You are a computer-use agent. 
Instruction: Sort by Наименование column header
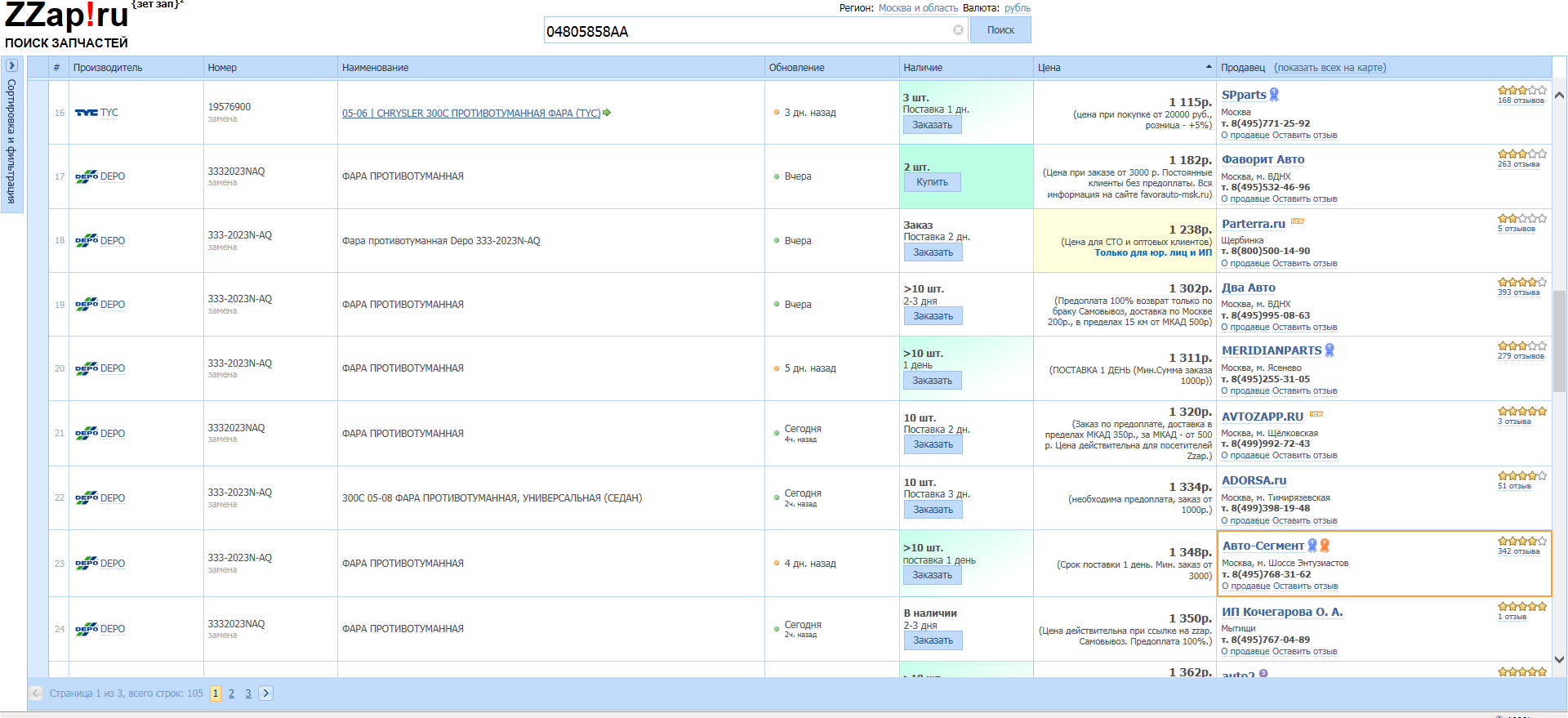click(x=551, y=68)
